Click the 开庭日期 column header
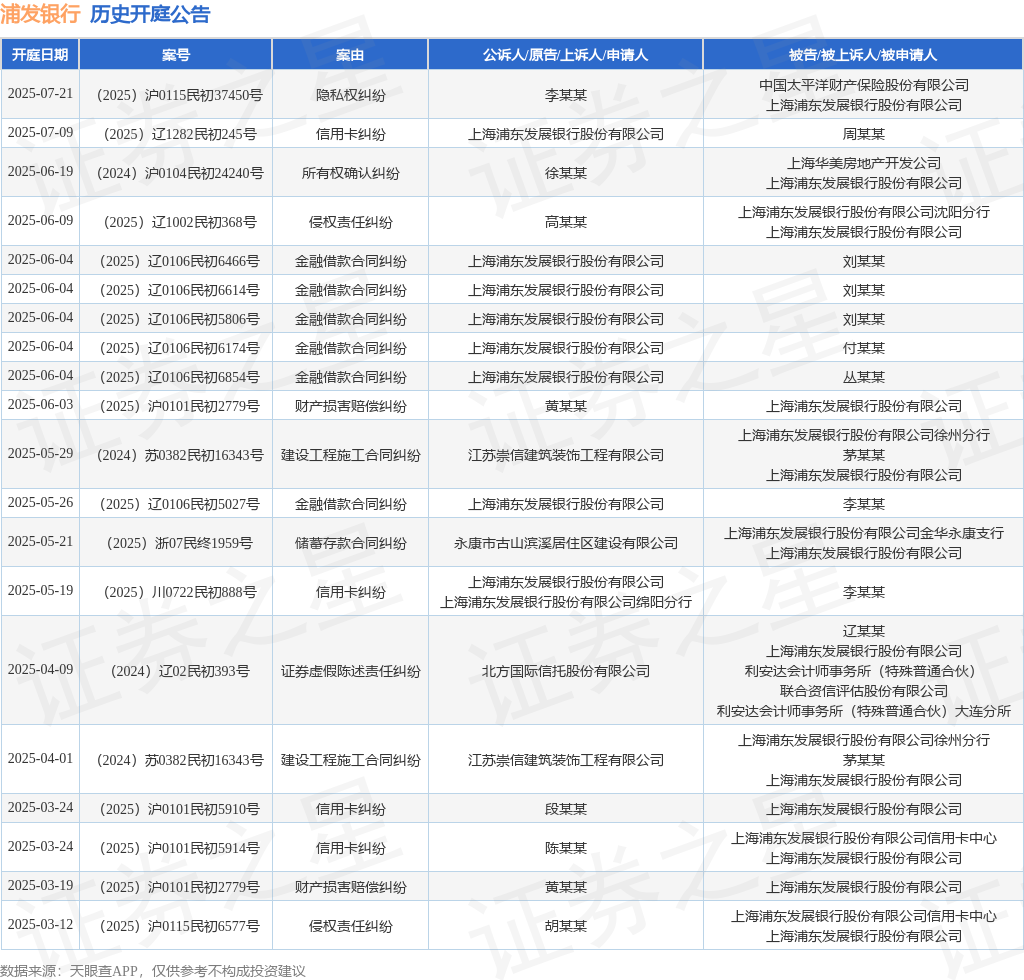Image resolution: width=1024 pixels, height=980 pixels. (x=40, y=55)
